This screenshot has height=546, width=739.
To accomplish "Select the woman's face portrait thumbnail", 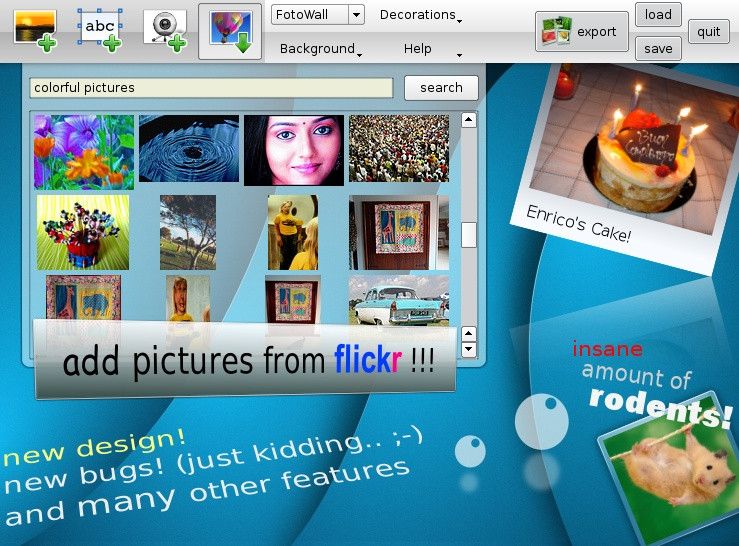I will (x=294, y=150).
